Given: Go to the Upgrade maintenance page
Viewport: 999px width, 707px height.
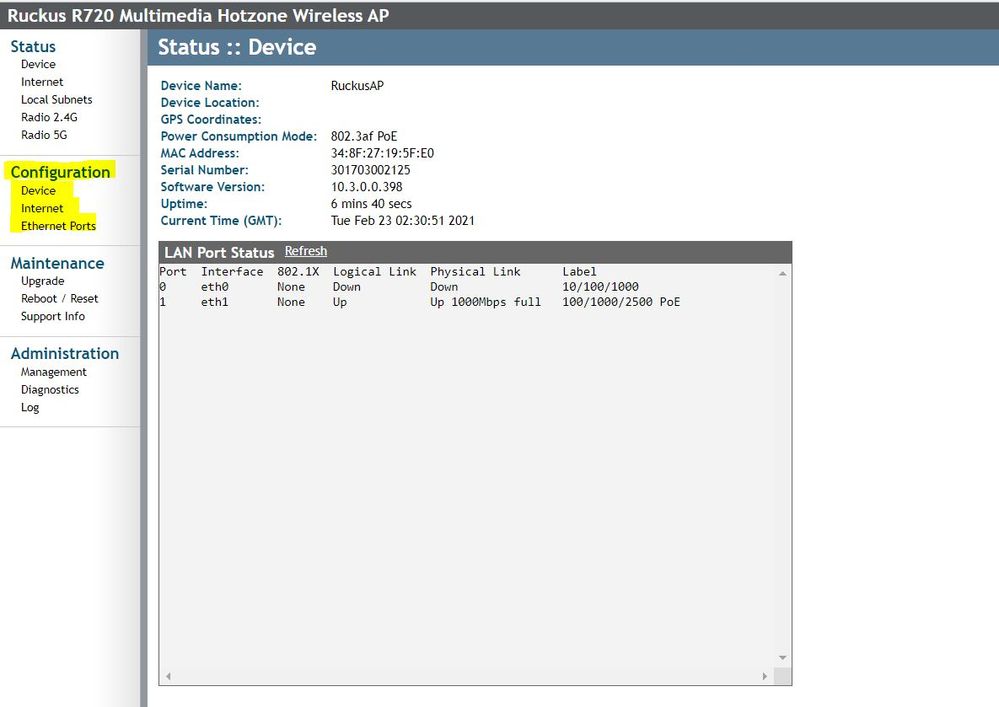Looking at the screenshot, I should (42, 281).
